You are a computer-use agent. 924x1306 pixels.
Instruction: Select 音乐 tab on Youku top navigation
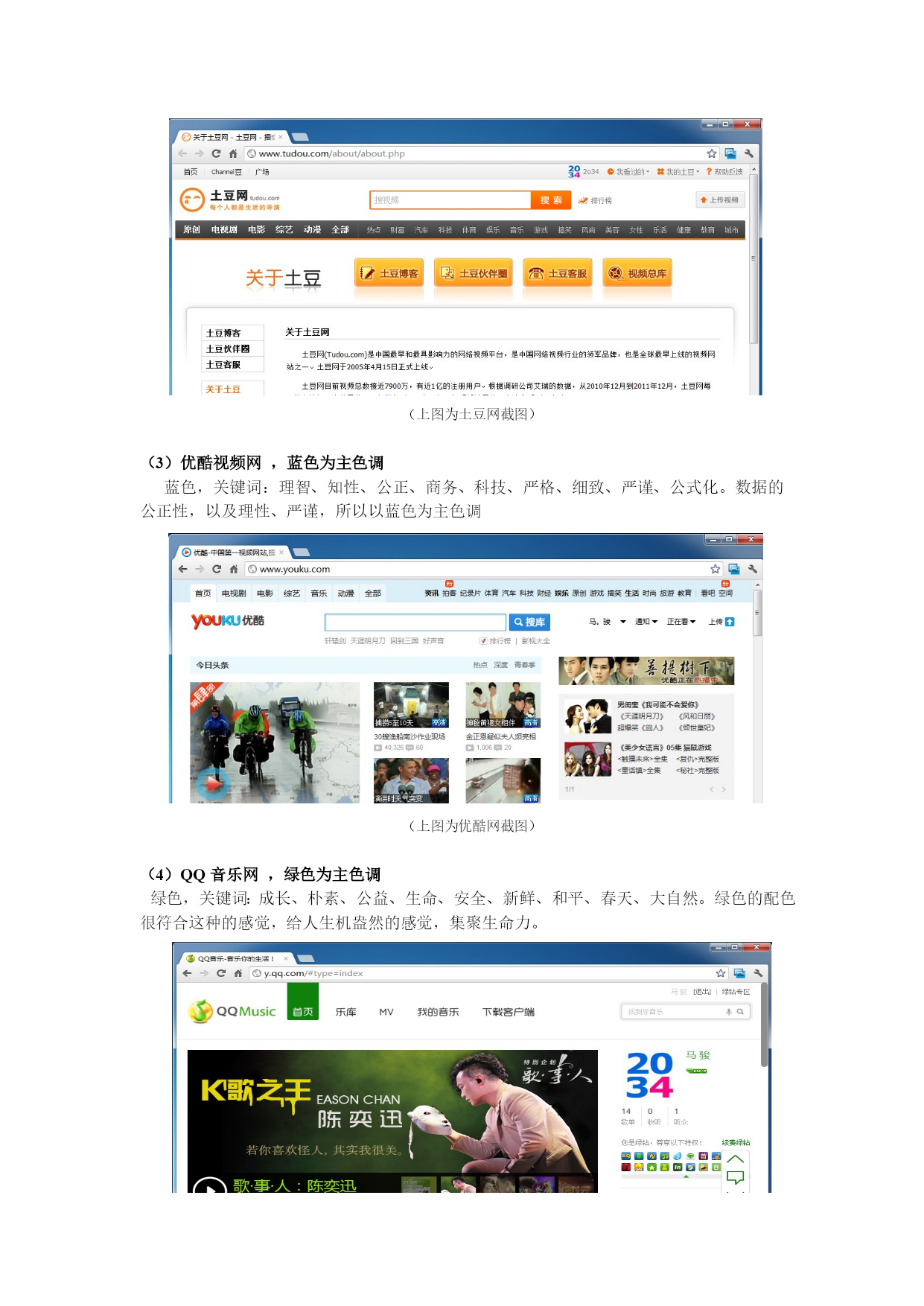tap(319, 593)
